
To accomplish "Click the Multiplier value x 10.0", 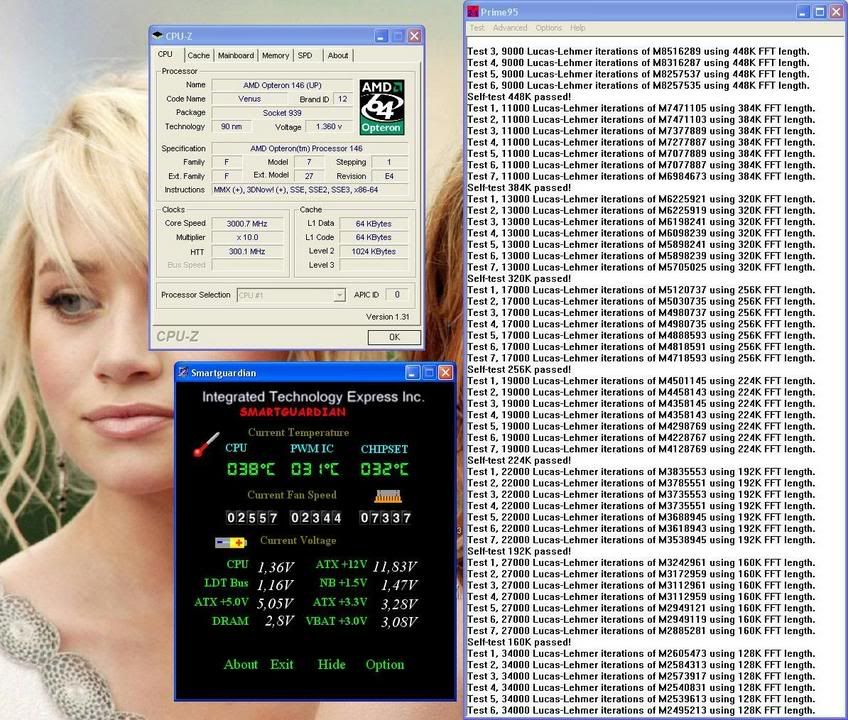I will click(247, 237).
